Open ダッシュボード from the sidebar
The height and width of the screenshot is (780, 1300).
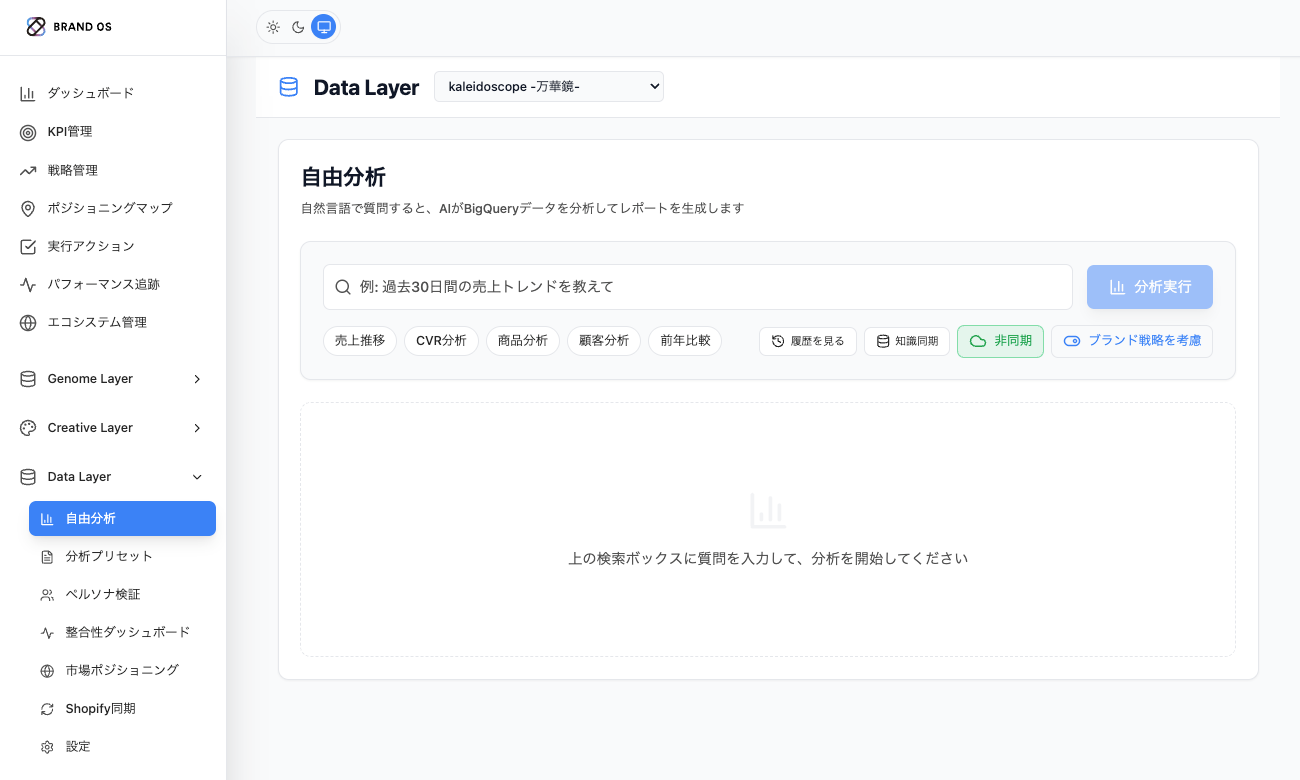click(x=90, y=93)
